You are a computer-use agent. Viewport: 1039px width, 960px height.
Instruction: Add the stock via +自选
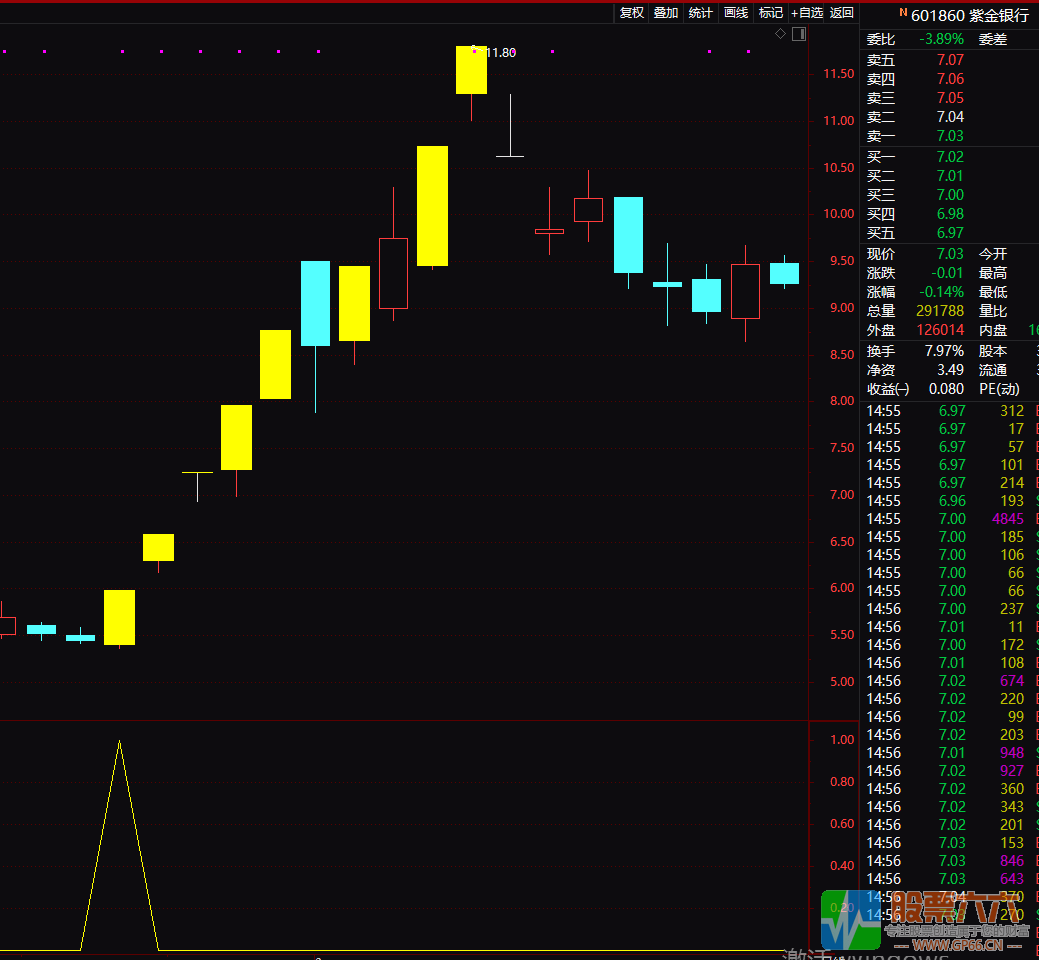807,13
